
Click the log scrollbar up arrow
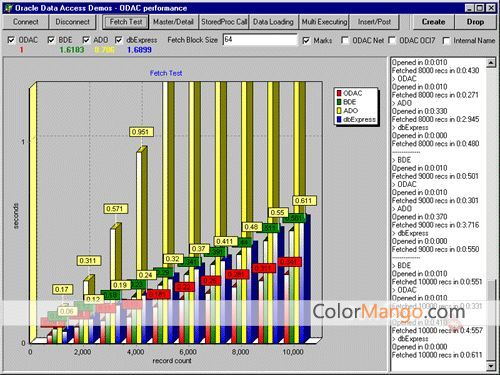(491, 63)
